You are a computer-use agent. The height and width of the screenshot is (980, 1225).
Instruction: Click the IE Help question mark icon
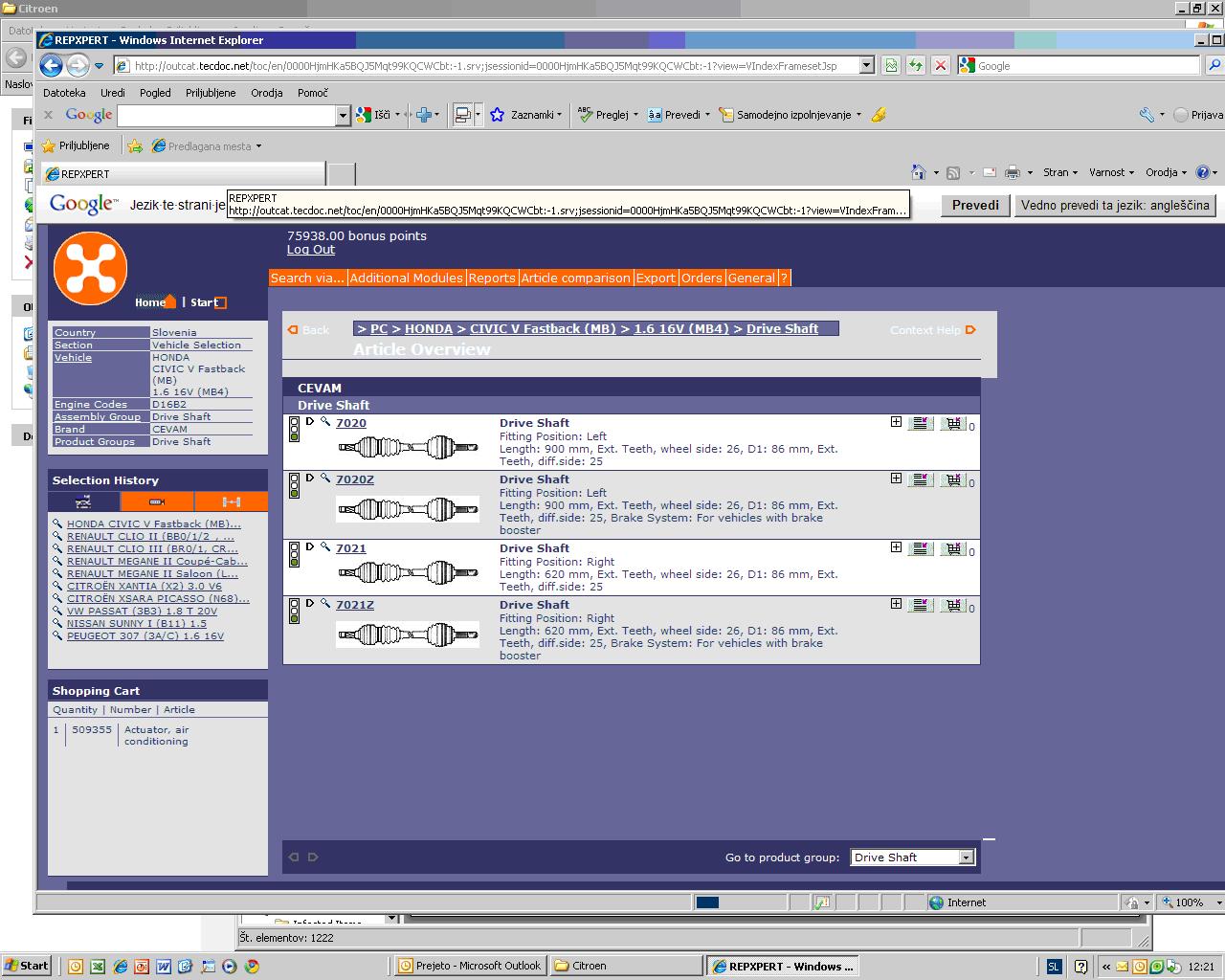pyautogui.click(x=1203, y=172)
